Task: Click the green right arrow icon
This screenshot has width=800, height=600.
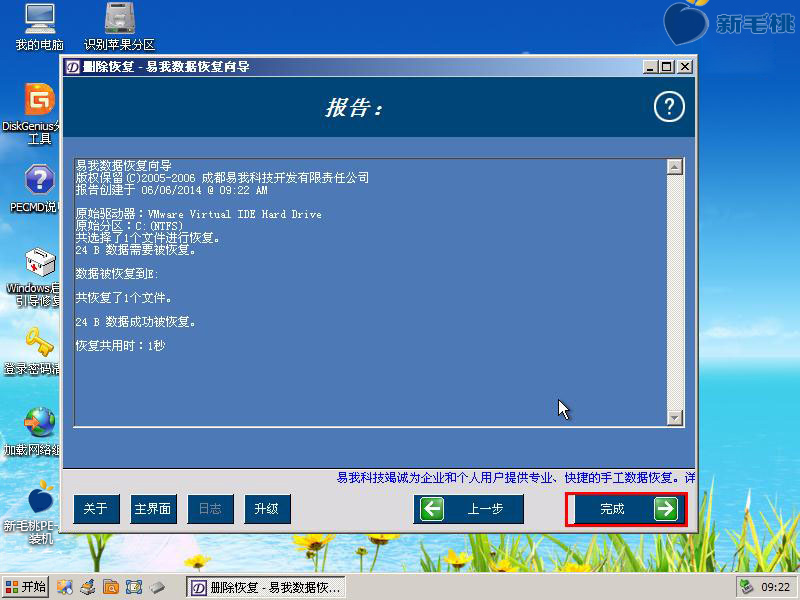Action: pos(666,509)
